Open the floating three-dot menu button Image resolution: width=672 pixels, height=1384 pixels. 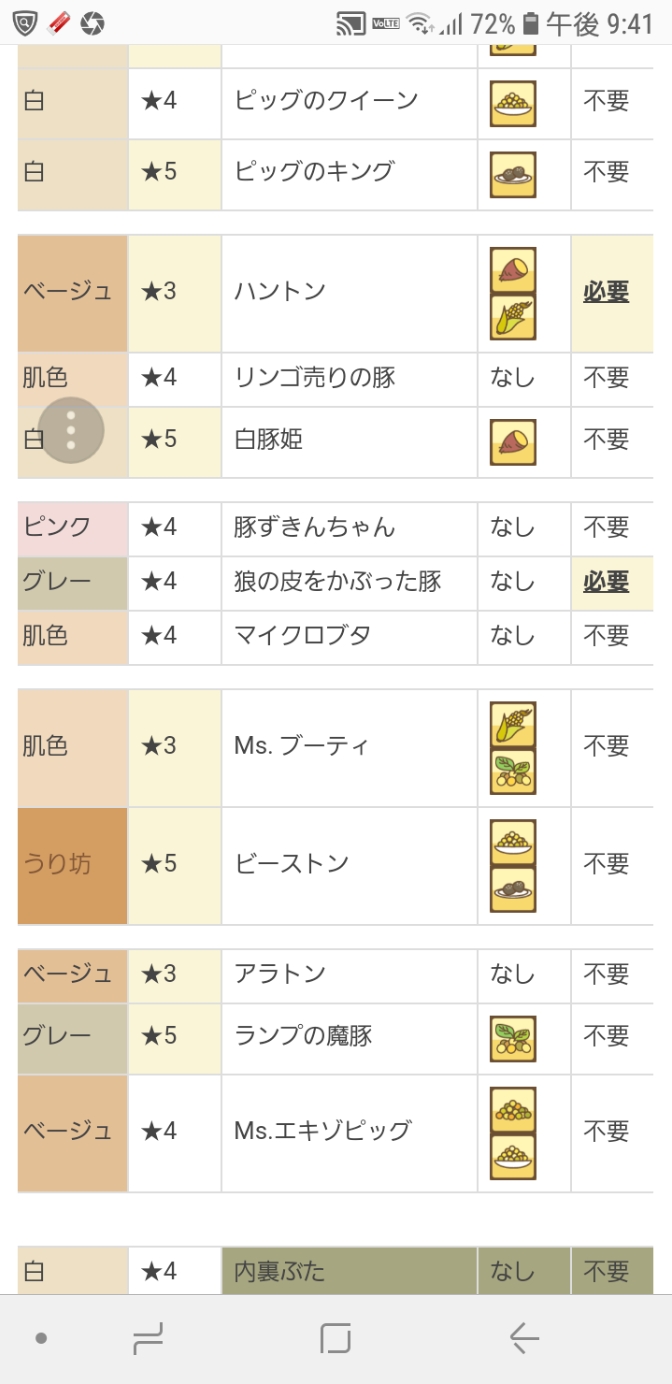pos(71,430)
